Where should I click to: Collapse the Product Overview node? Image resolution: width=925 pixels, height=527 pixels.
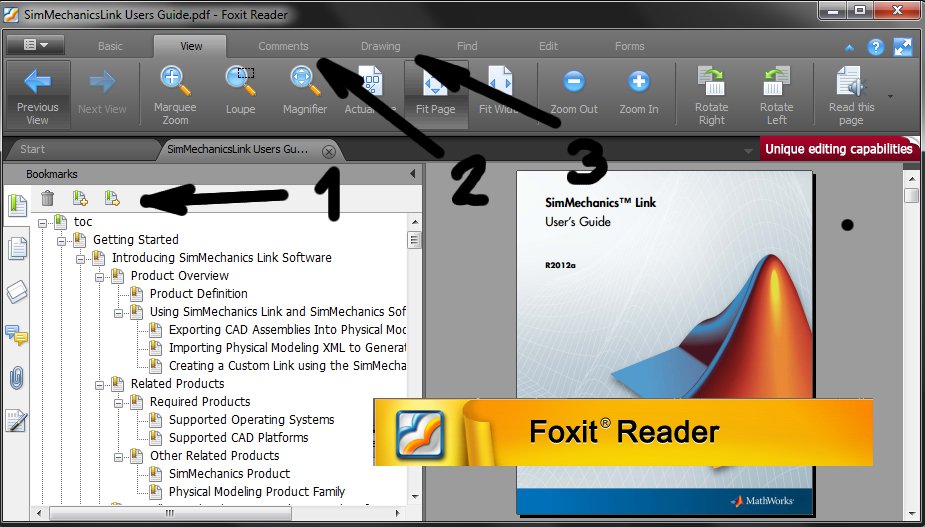click(x=99, y=277)
